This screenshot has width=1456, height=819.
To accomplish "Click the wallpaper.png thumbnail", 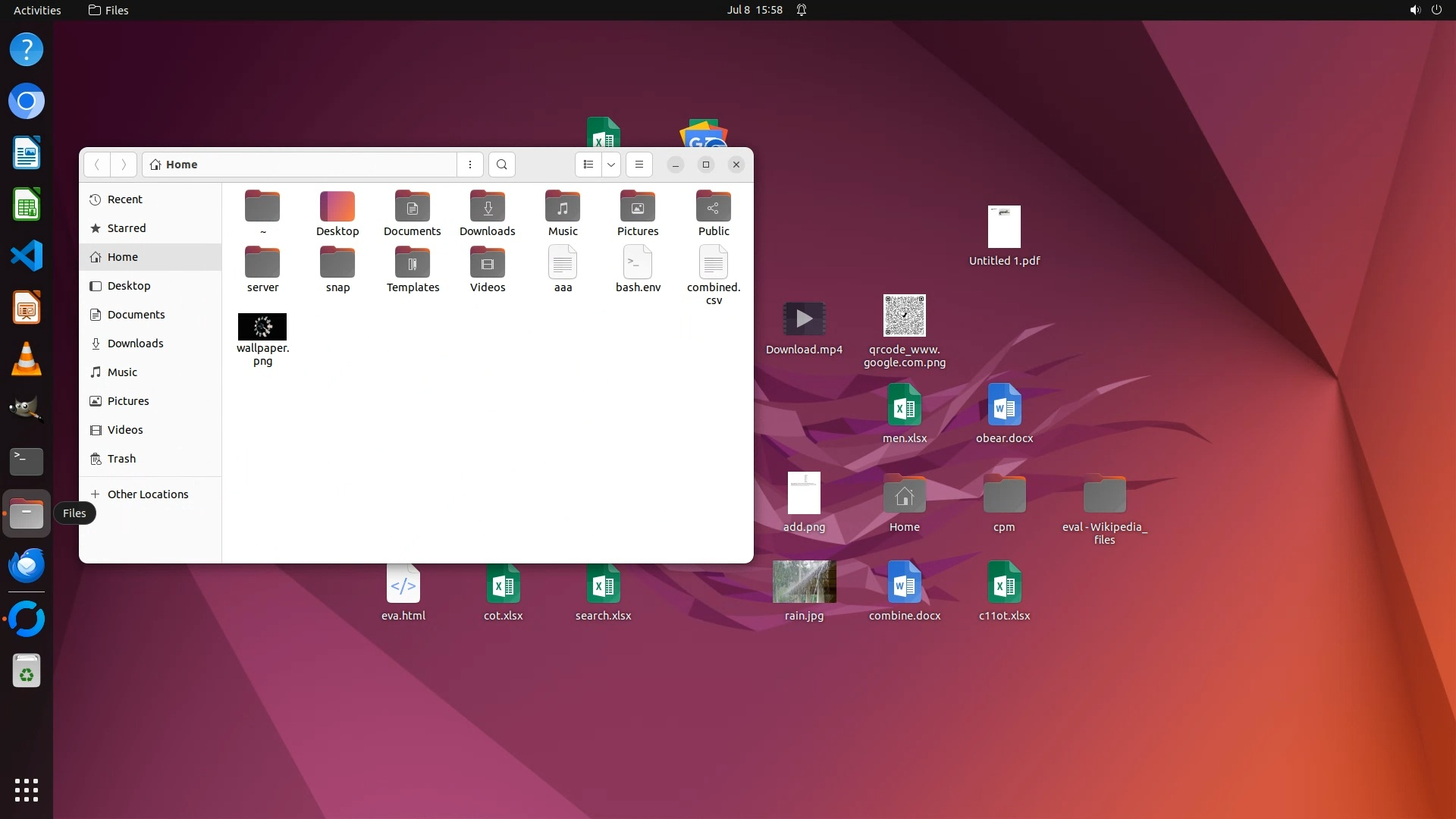I will tap(262, 327).
